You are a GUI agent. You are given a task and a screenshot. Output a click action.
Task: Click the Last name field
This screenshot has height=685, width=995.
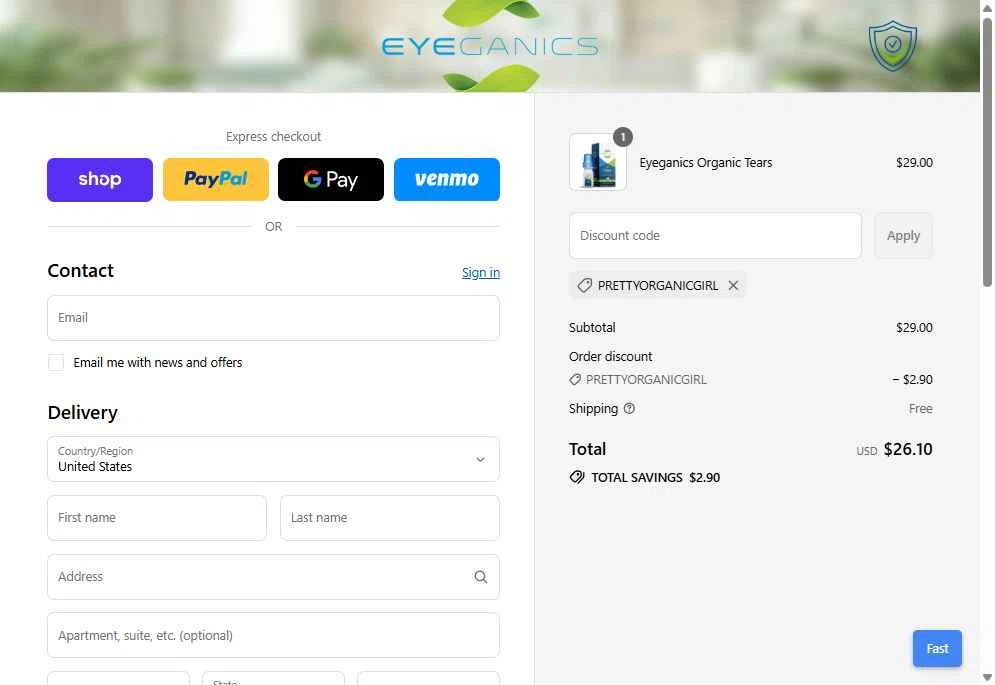[390, 518]
